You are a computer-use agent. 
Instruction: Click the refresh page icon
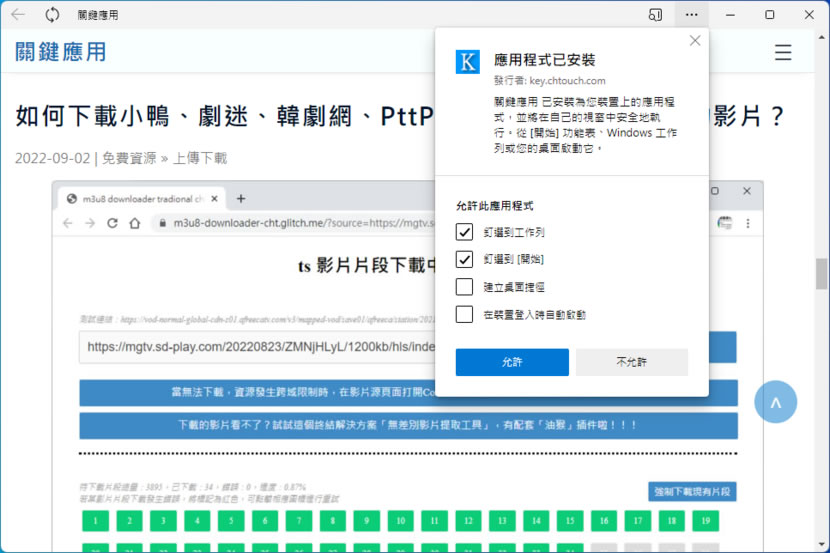pyautogui.click(x=52, y=15)
